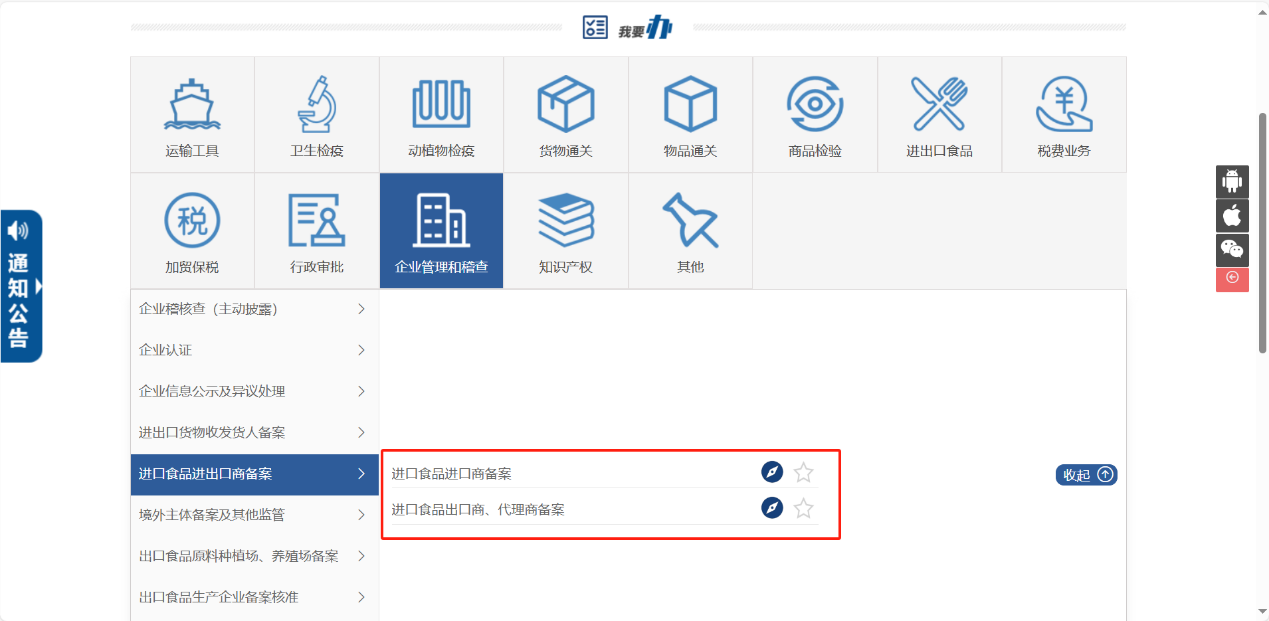Screen dimensions: 1269x621
Task: Select the 动植物检疫 test tubes icon
Action: [441, 105]
